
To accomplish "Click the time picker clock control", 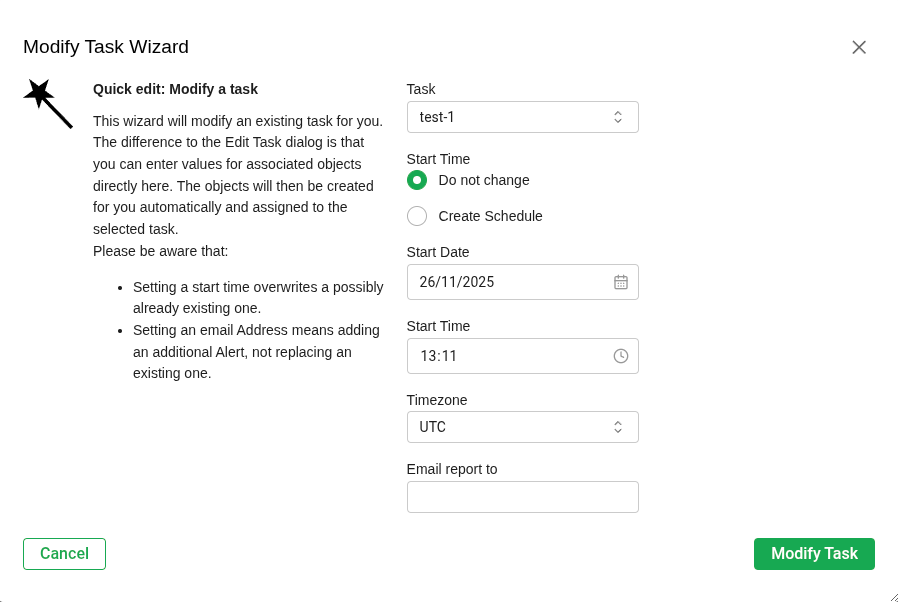I will click(x=621, y=355).
